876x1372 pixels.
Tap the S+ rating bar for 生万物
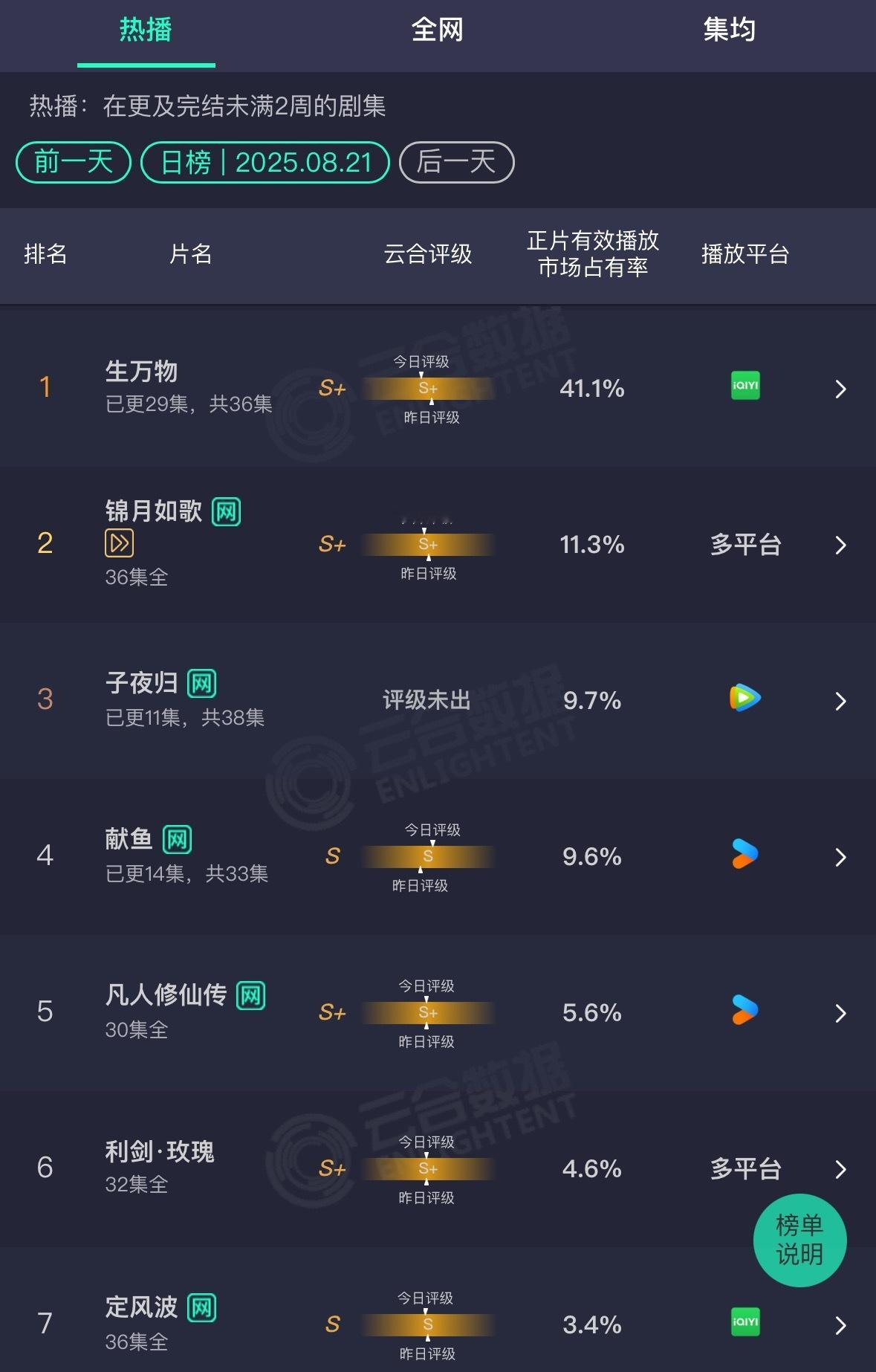coord(428,388)
